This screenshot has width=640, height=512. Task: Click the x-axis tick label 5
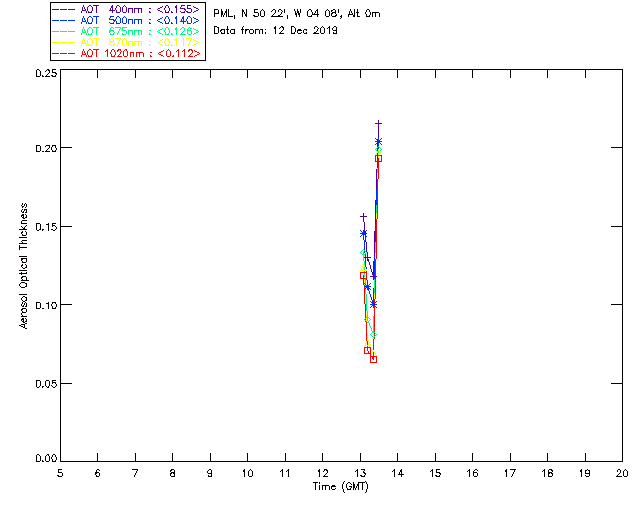(x=60, y=473)
